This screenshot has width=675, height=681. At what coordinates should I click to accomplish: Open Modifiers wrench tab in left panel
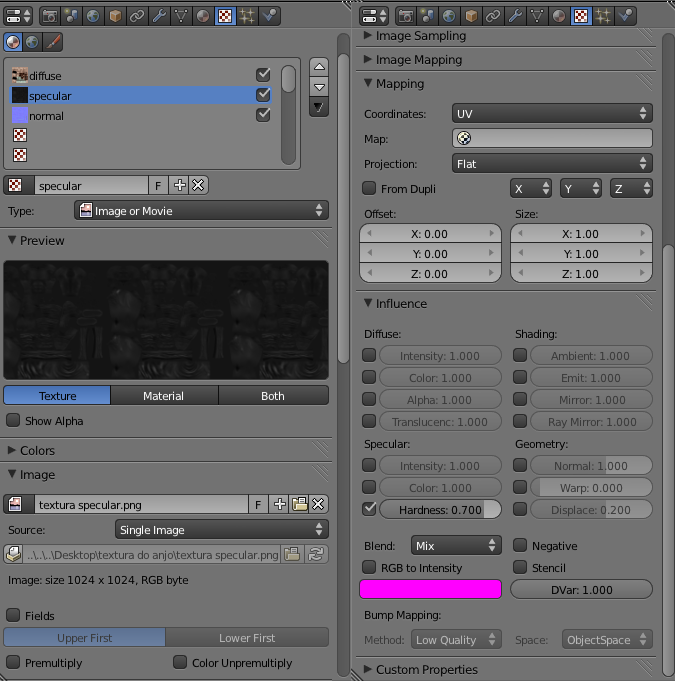point(159,17)
